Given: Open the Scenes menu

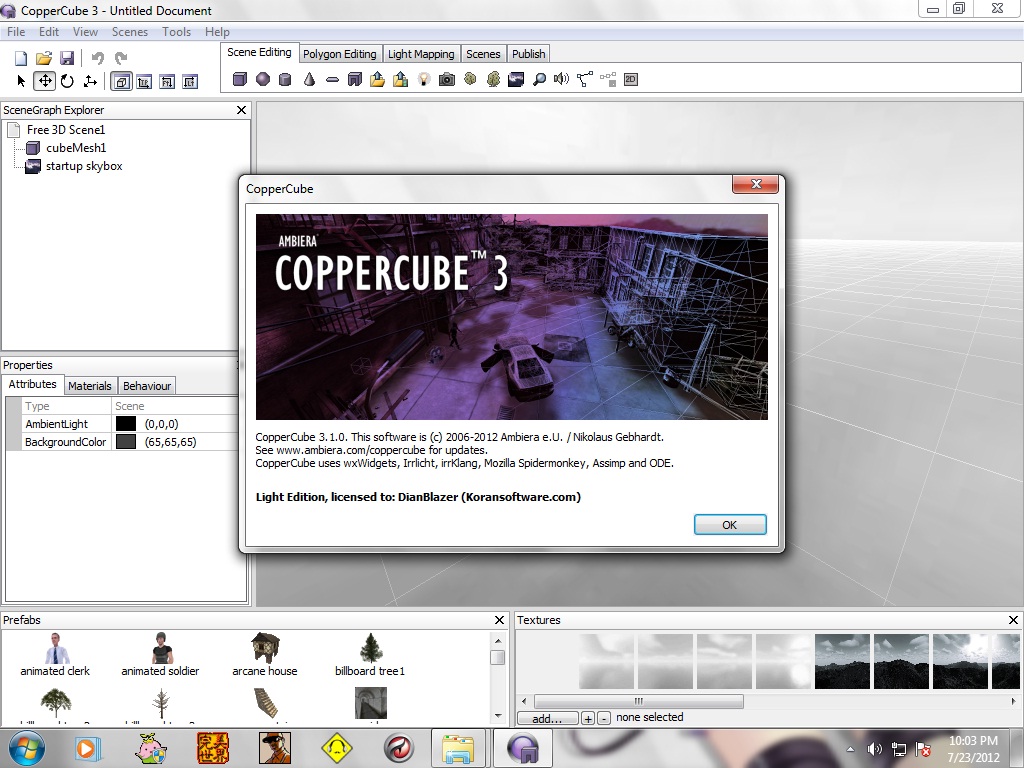Looking at the screenshot, I should 130,31.
